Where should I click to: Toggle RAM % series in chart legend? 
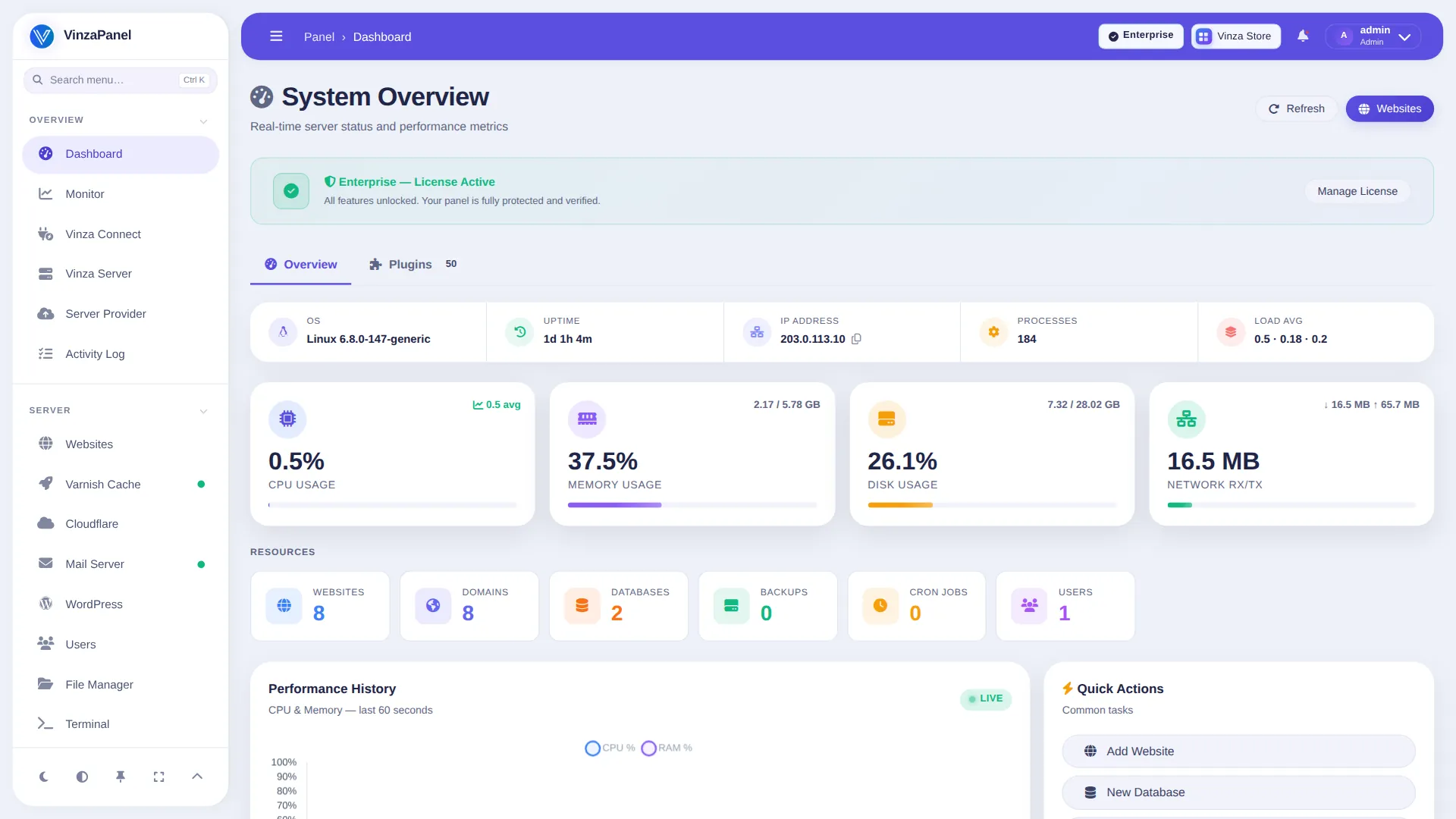[667, 748]
